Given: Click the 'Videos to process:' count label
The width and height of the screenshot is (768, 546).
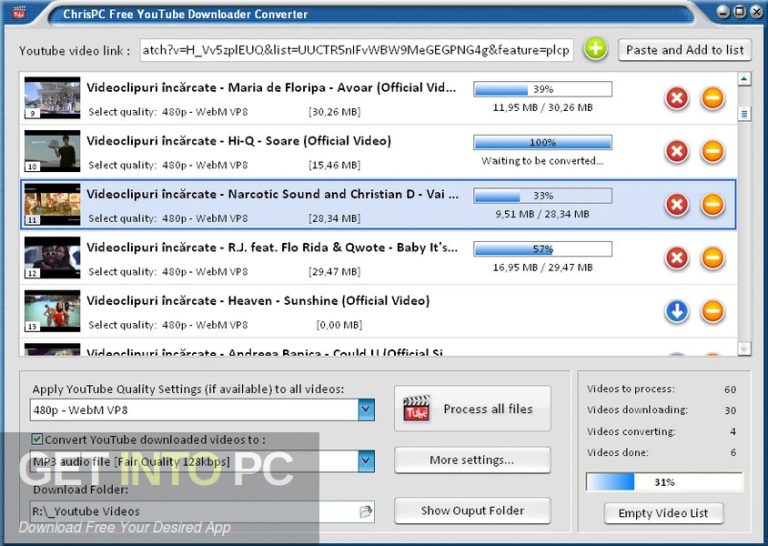Looking at the screenshot, I should click(x=631, y=389).
